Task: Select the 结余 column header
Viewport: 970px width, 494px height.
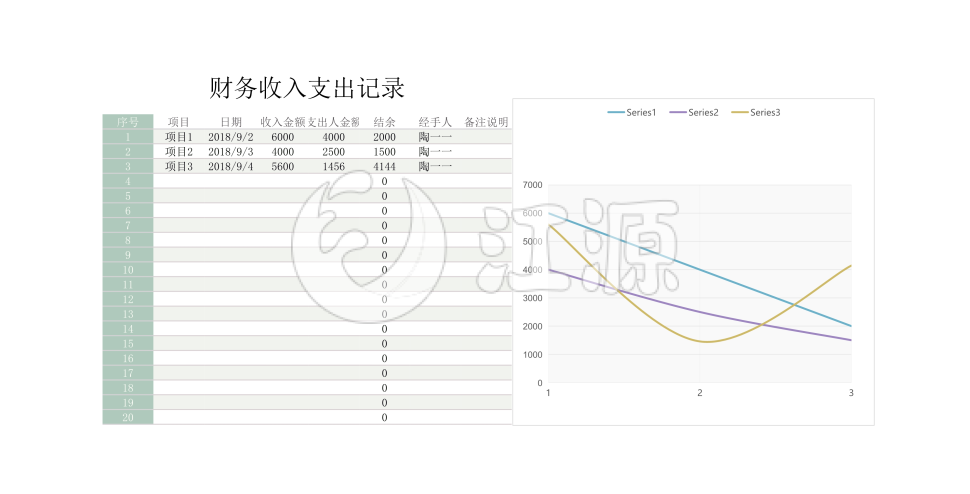Action: click(384, 122)
